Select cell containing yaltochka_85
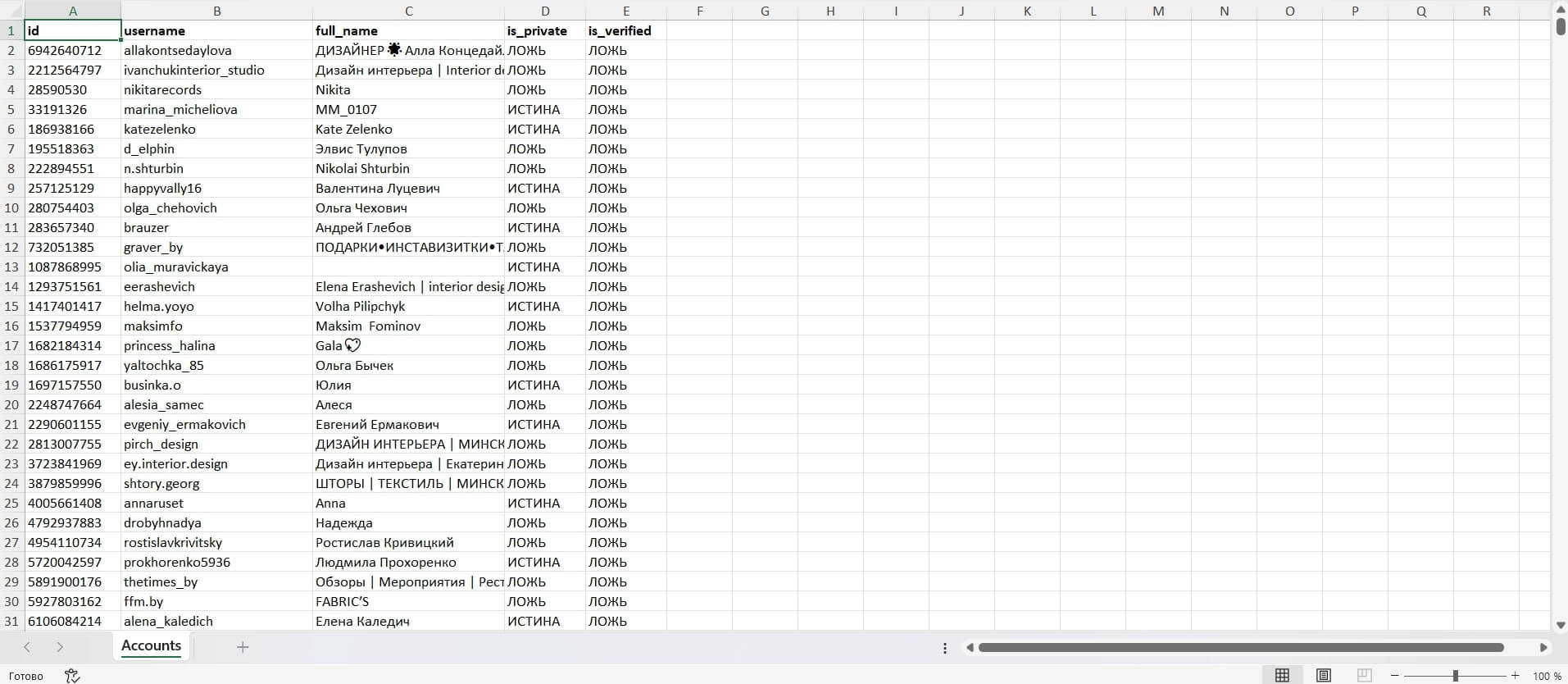1568x684 pixels. [x=216, y=365]
